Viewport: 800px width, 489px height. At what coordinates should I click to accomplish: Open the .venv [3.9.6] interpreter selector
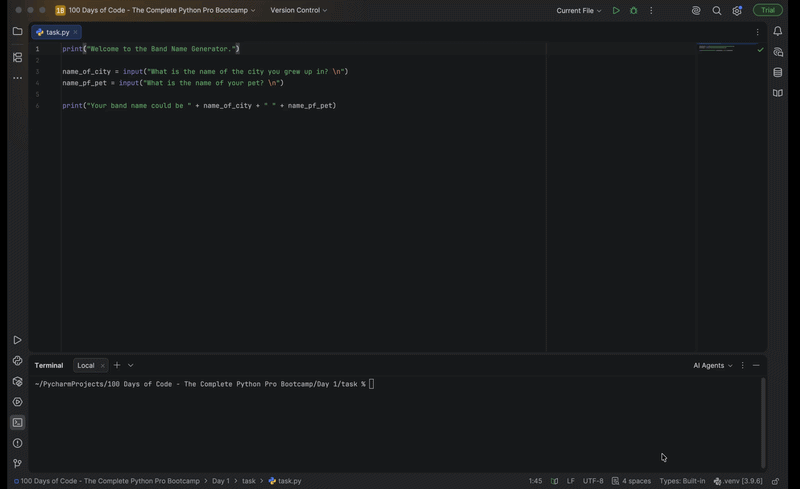click(x=738, y=481)
